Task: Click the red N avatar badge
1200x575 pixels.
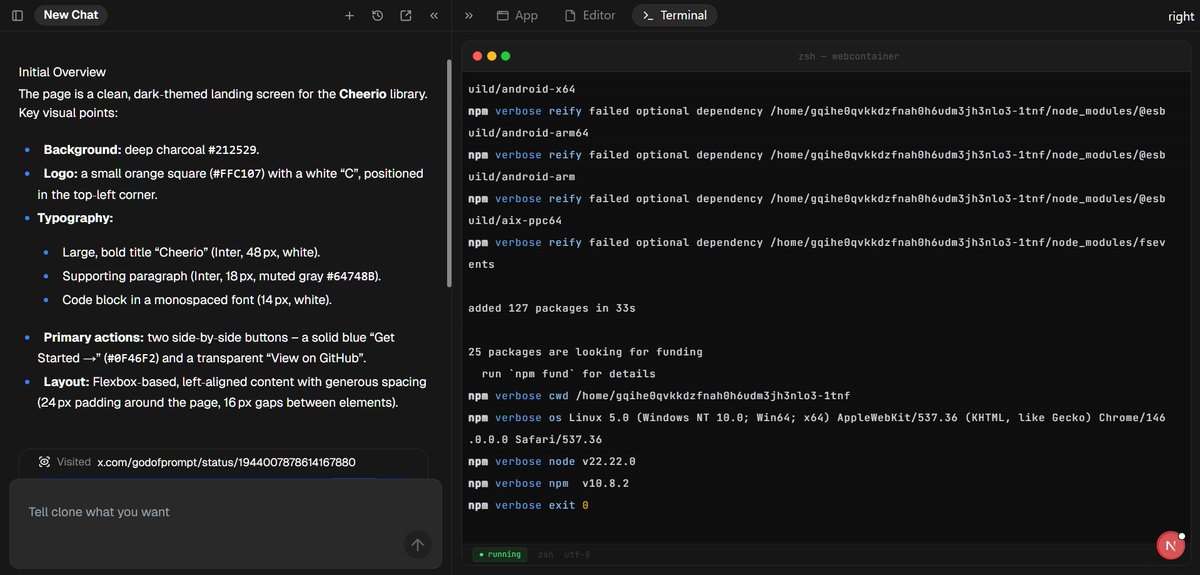Action: [x=1170, y=545]
